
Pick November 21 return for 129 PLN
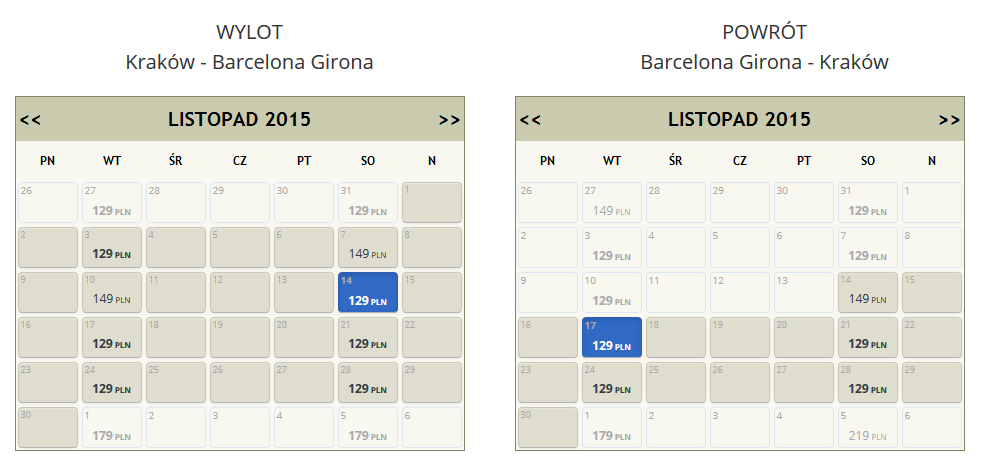(x=867, y=338)
